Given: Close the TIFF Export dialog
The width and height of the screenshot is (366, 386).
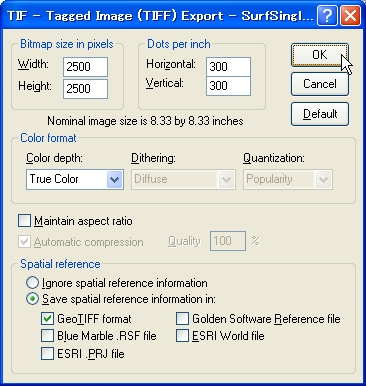Looking at the screenshot, I should click(x=350, y=16).
